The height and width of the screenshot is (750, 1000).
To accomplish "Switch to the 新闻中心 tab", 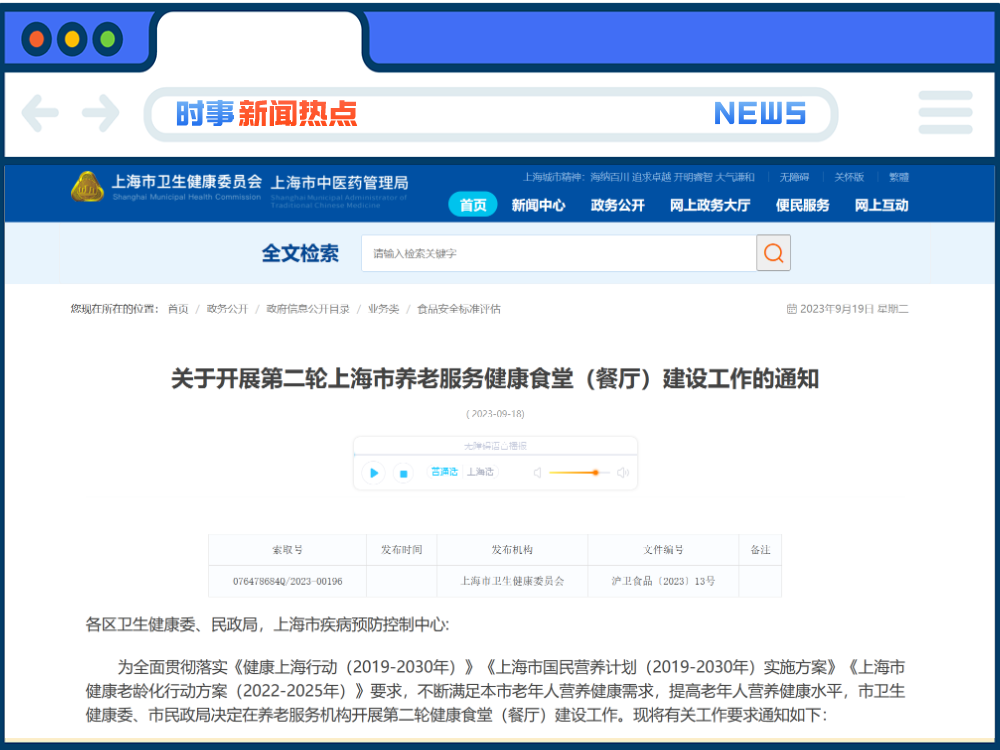I will pos(540,206).
